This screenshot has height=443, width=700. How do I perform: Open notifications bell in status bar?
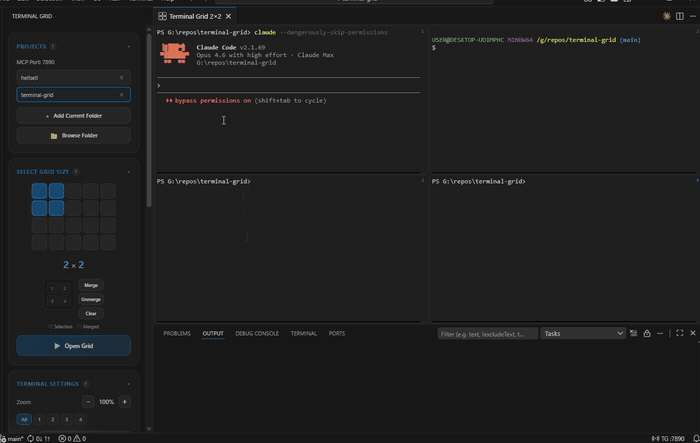pyautogui.click(x=696, y=439)
